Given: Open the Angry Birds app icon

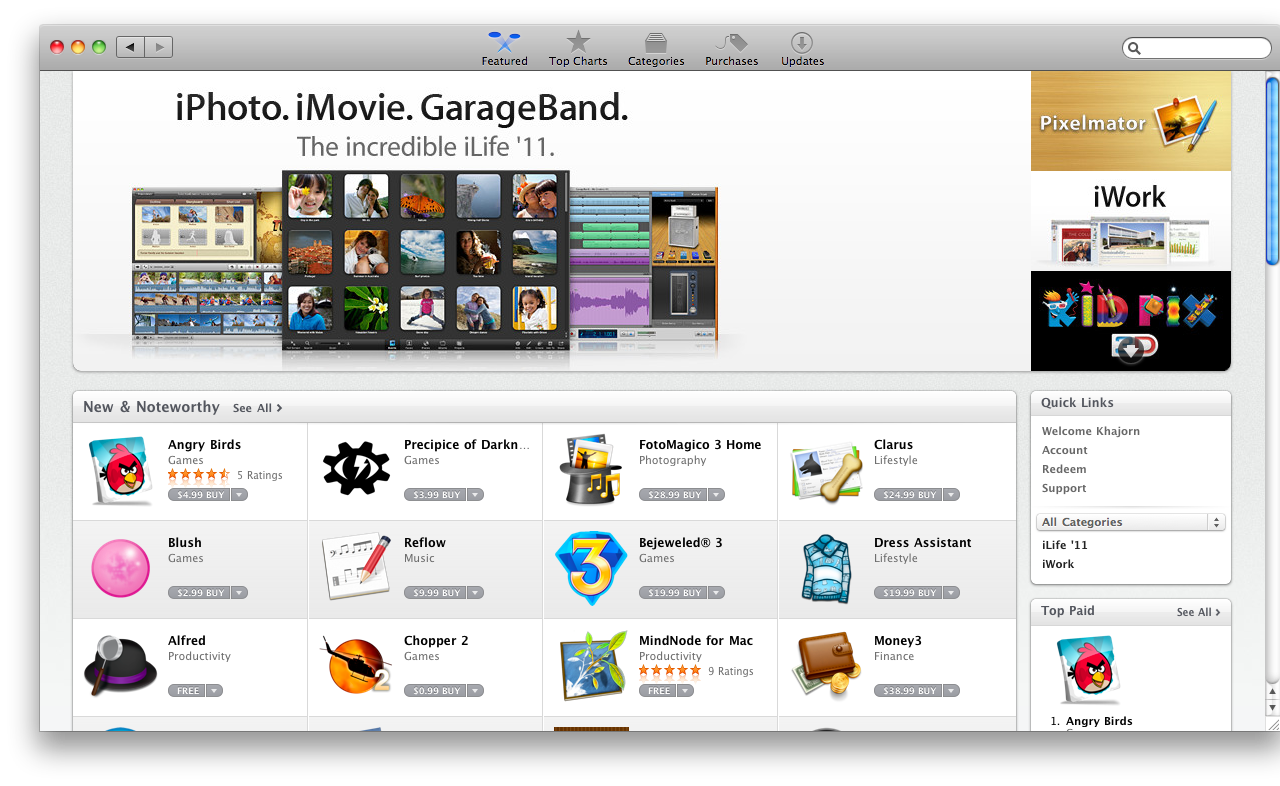Looking at the screenshot, I should point(121,470).
